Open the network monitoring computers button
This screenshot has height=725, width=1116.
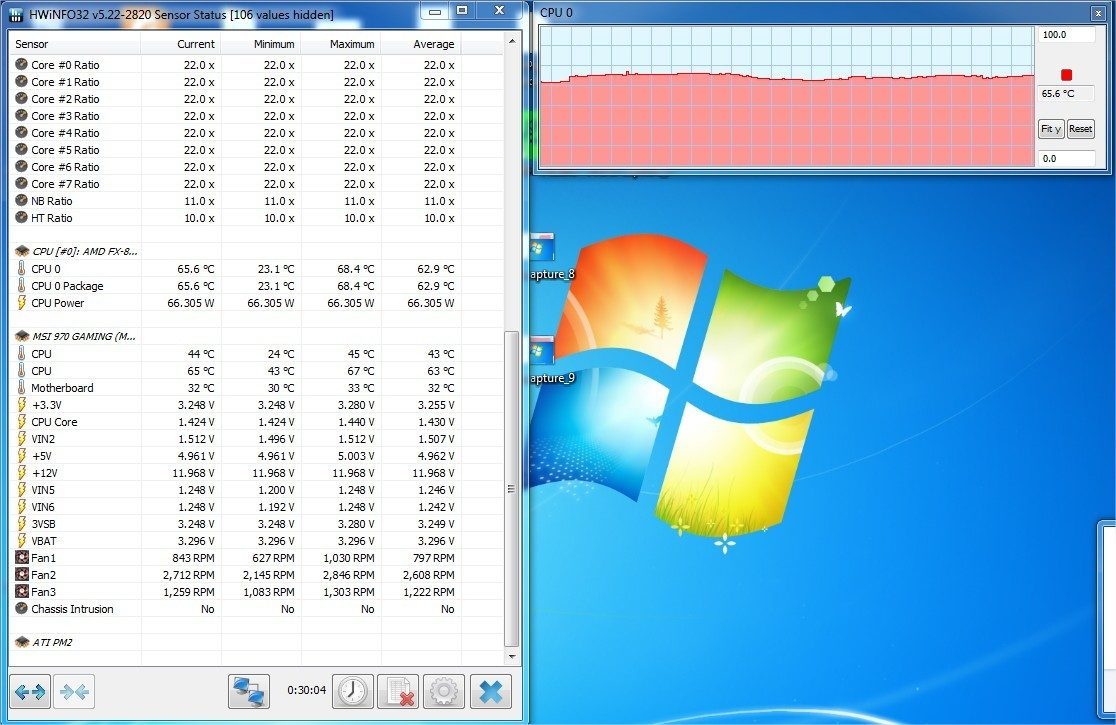click(x=248, y=692)
